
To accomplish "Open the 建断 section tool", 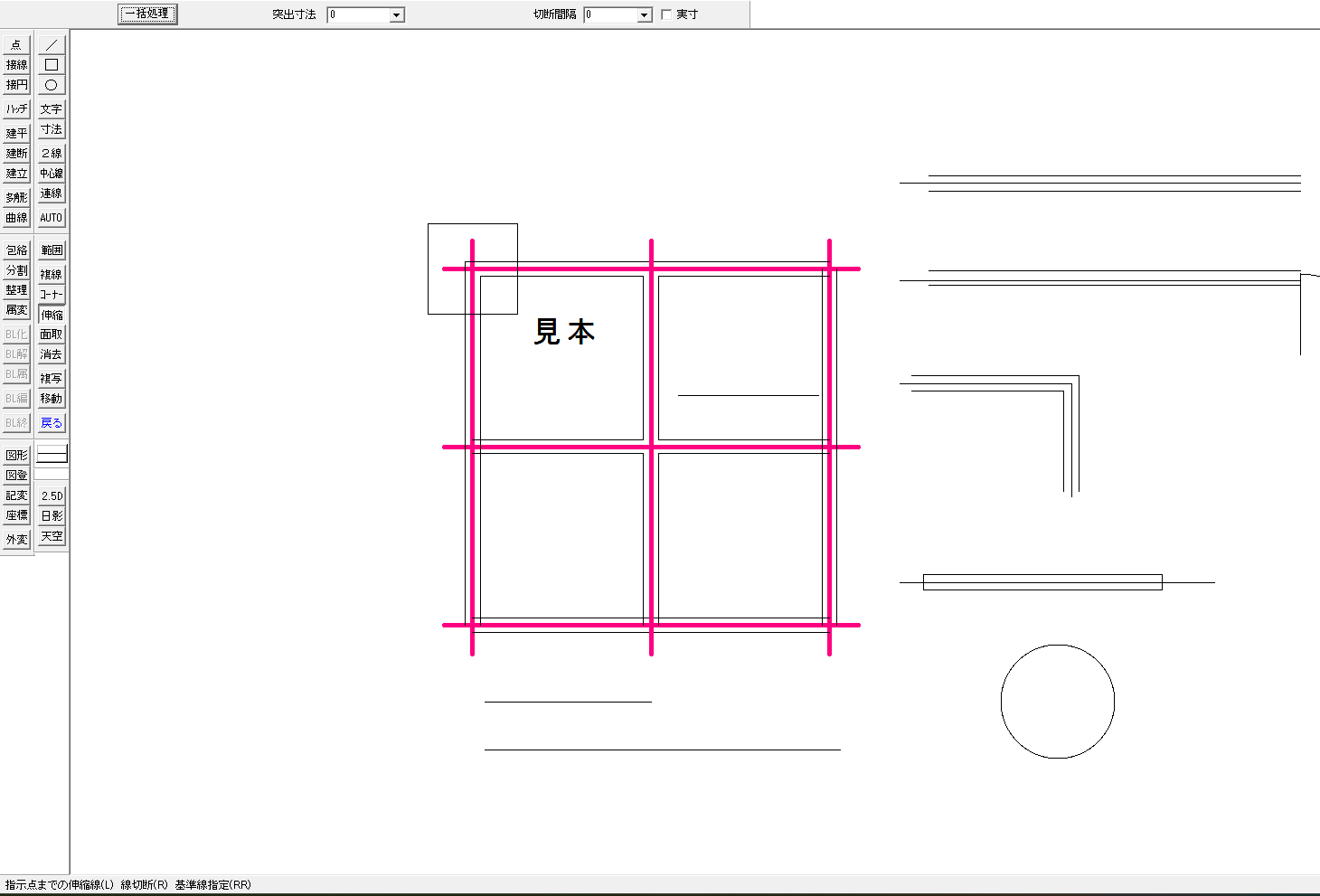I will point(16,153).
